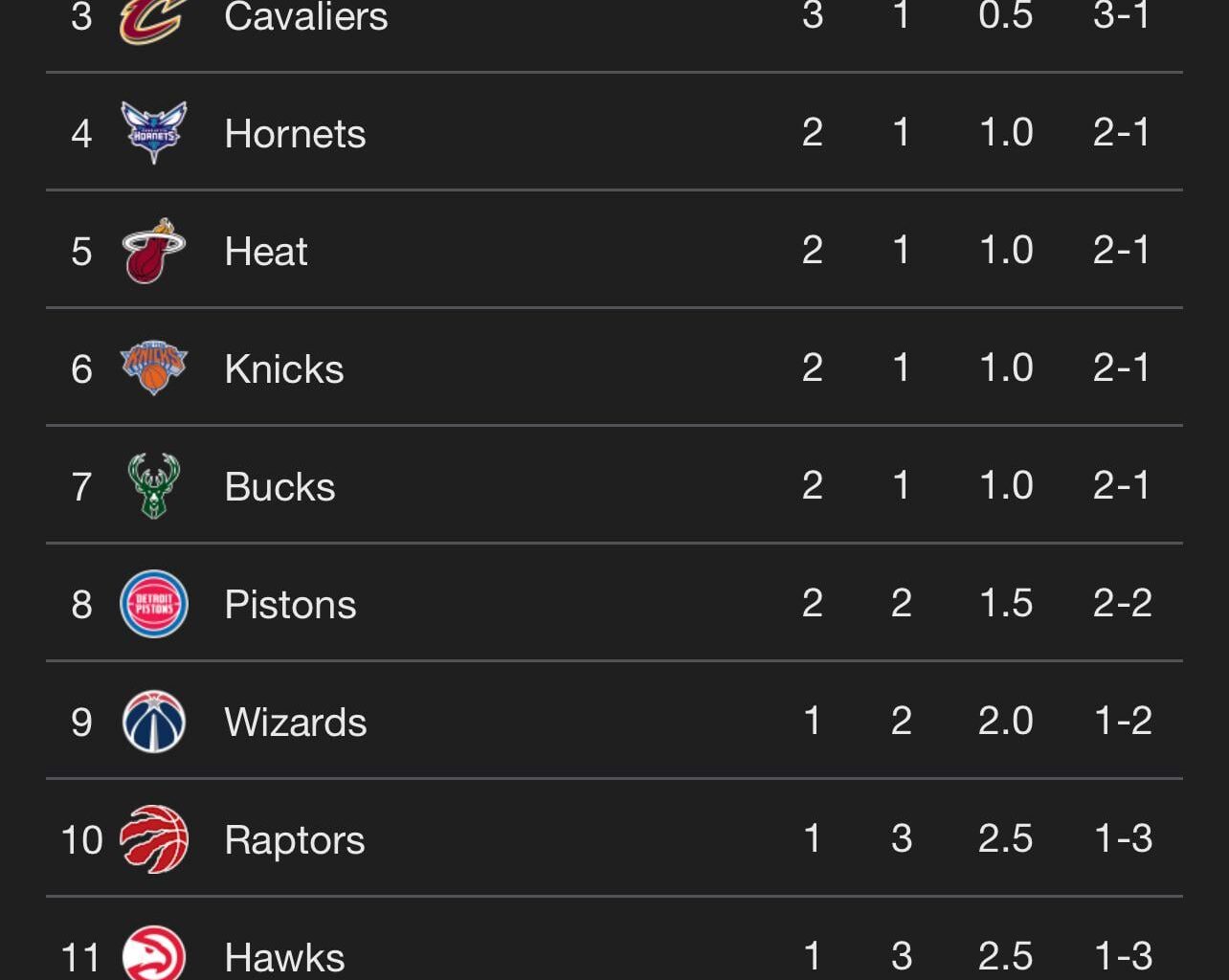Image resolution: width=1229 pixels, height=980 pixels.
Task: Tap the Cavaliers team logo
Action: pos(153,19)
